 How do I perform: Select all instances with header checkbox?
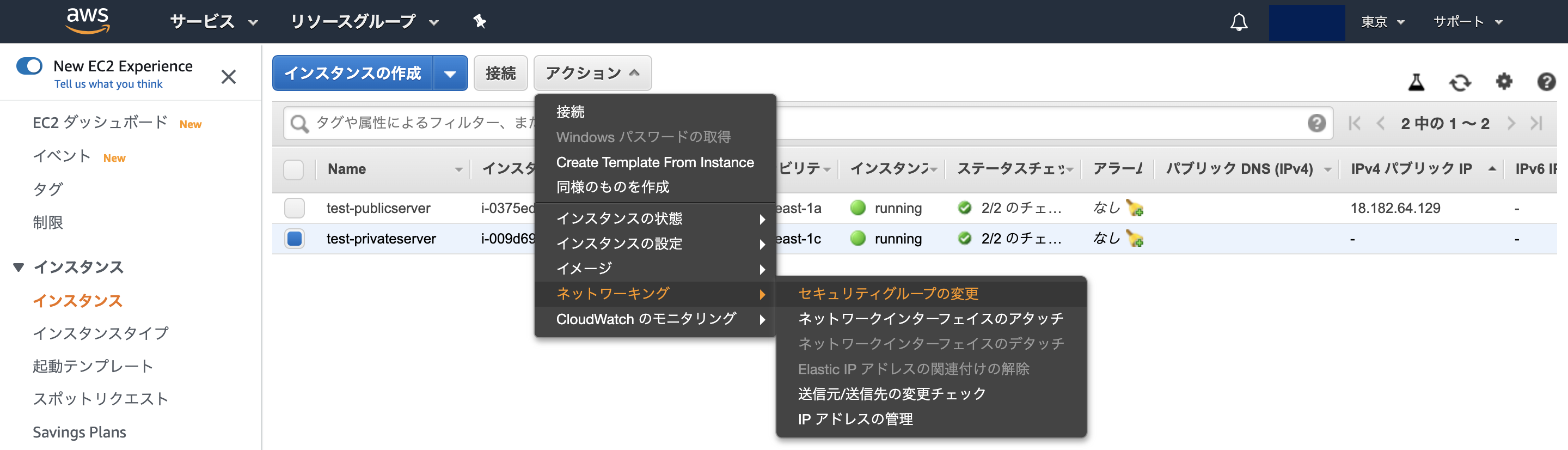293,169
